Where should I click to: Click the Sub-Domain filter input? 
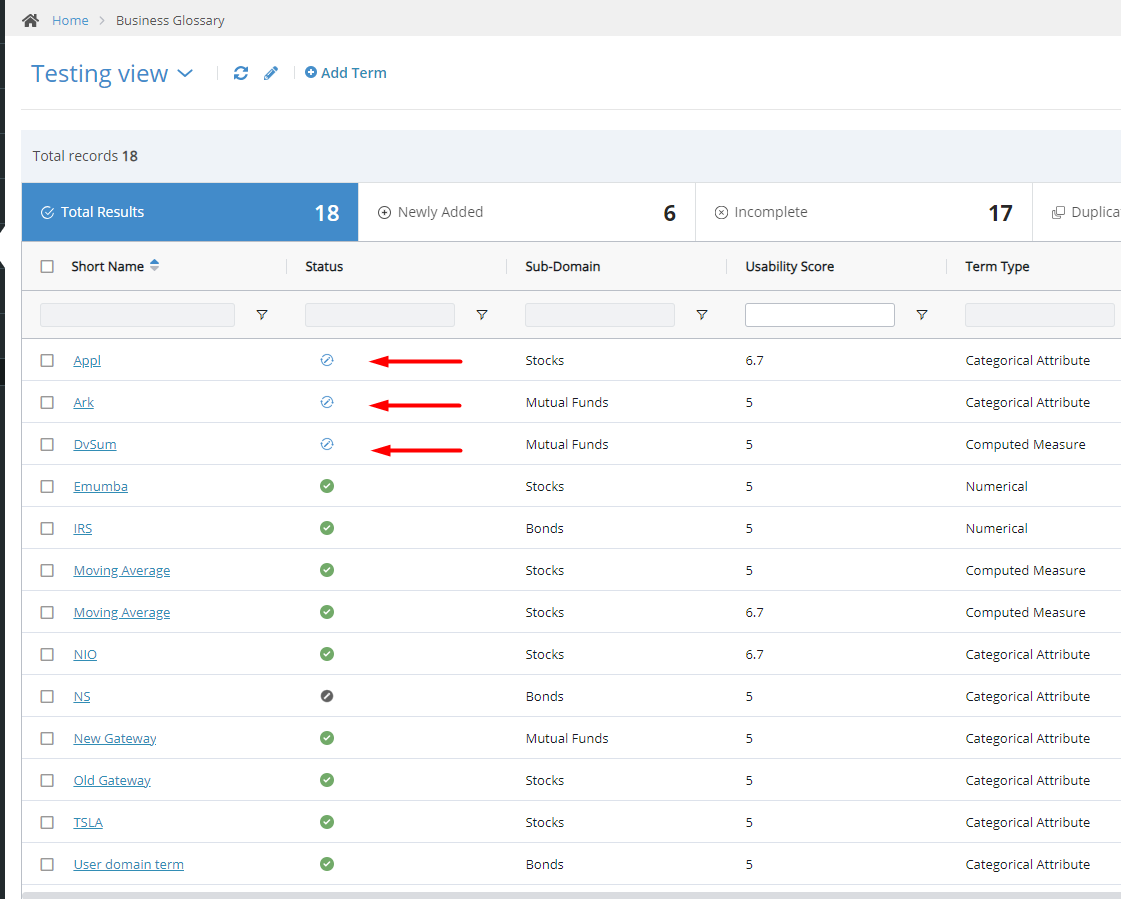600,315
